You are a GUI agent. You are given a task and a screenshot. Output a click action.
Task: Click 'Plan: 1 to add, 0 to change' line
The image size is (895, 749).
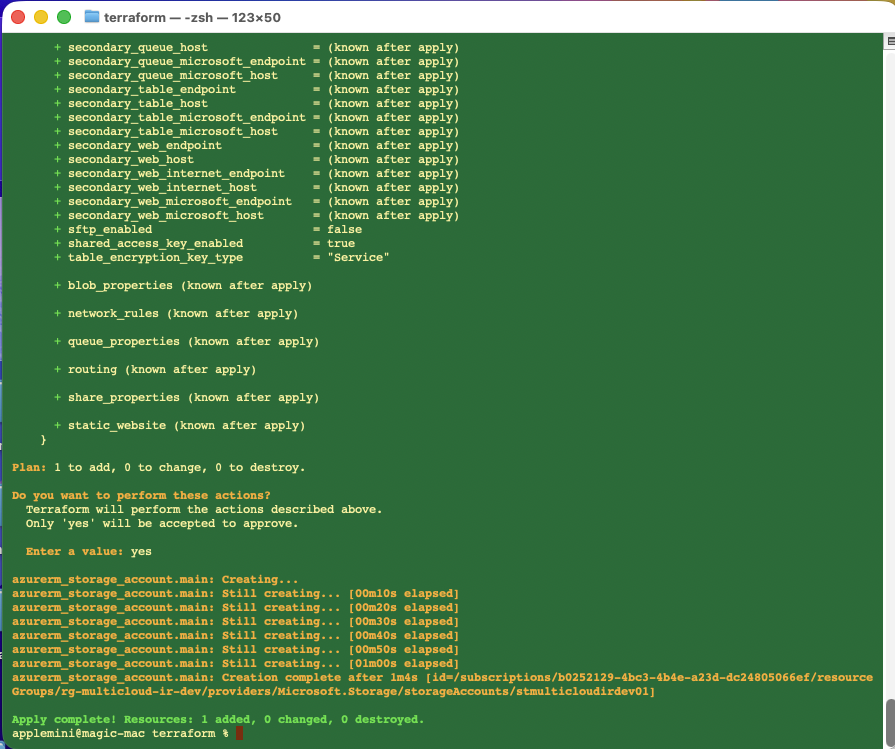158,468
